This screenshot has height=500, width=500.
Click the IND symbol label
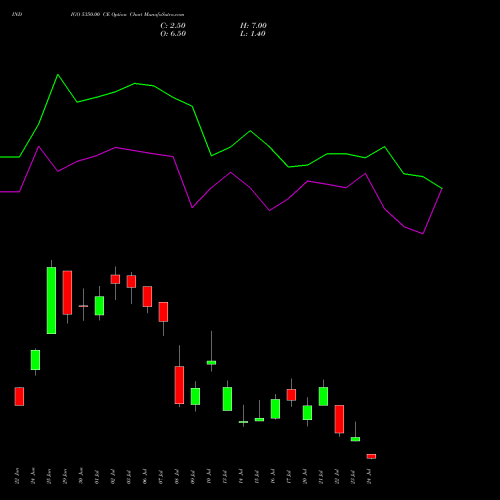tap(17, 15)
